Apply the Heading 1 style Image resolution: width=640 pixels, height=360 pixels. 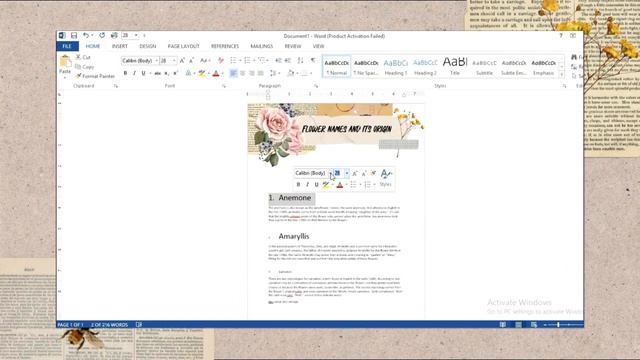396,67
